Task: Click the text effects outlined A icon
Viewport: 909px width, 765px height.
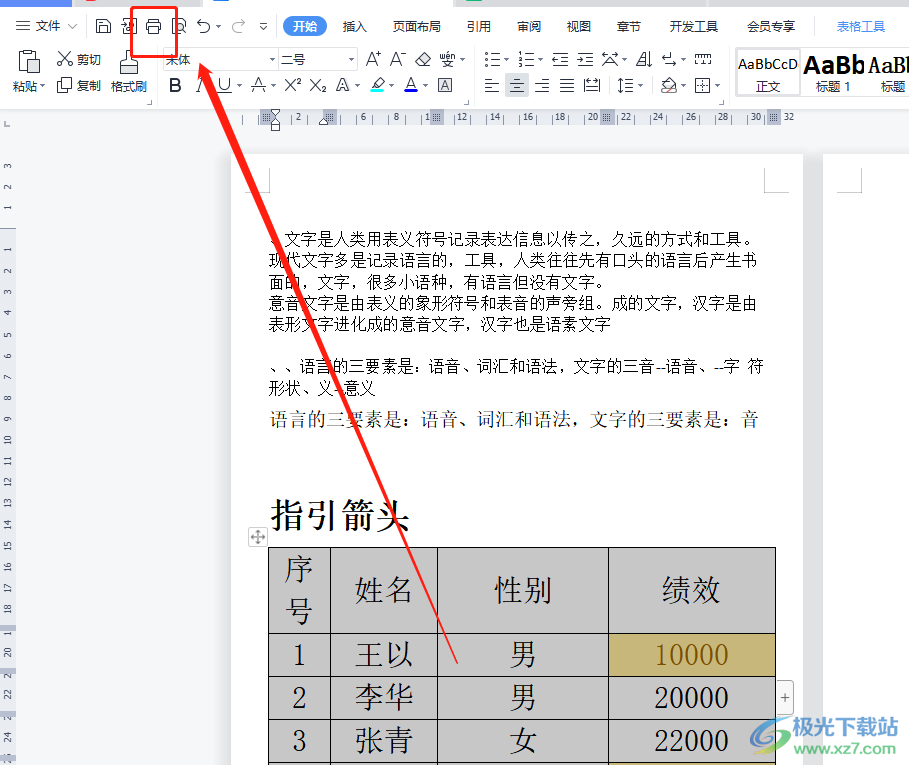Action: click(x=343, y=86)
